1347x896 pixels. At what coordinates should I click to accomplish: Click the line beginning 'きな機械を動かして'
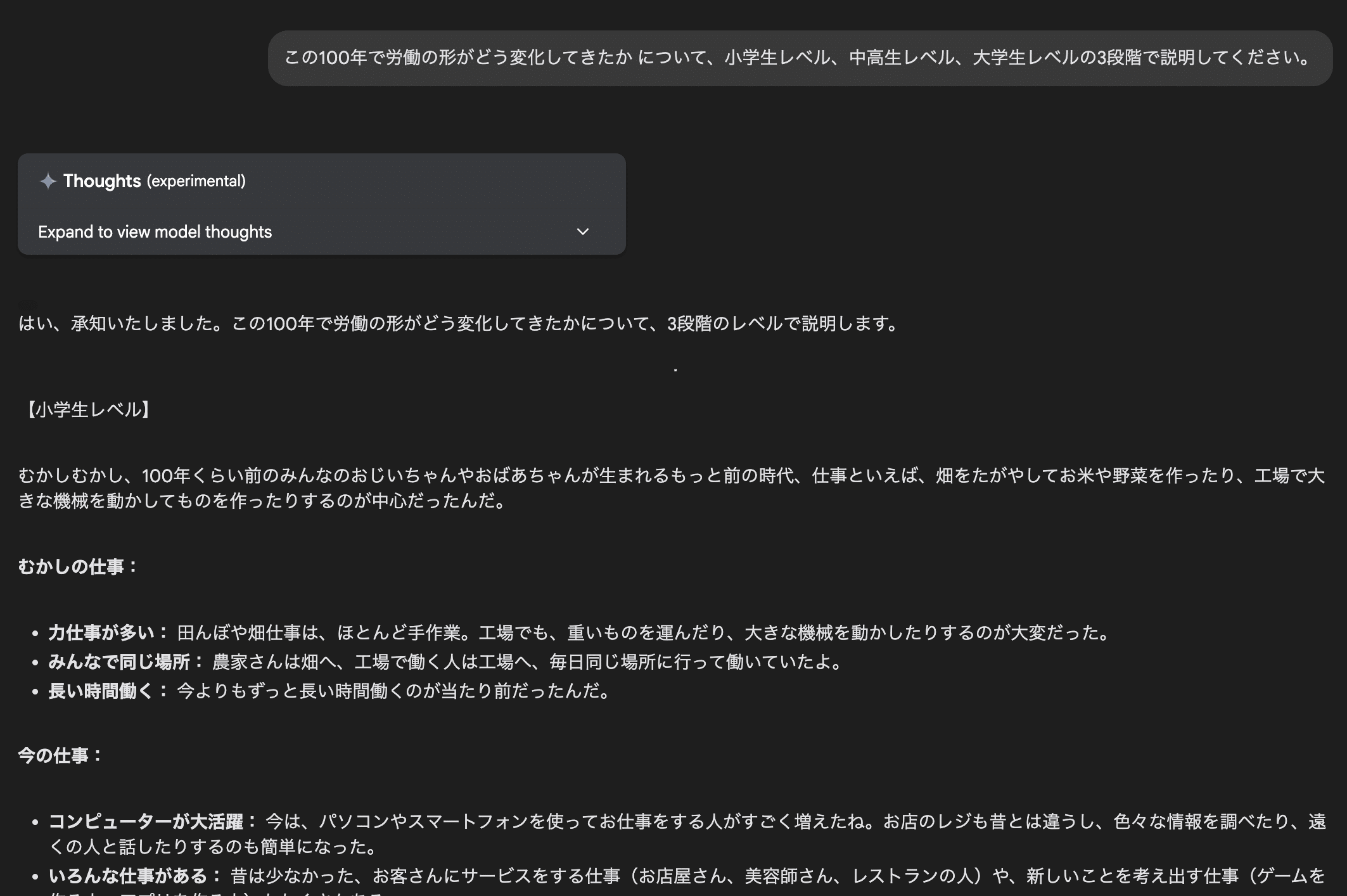[x=263, y=501]
